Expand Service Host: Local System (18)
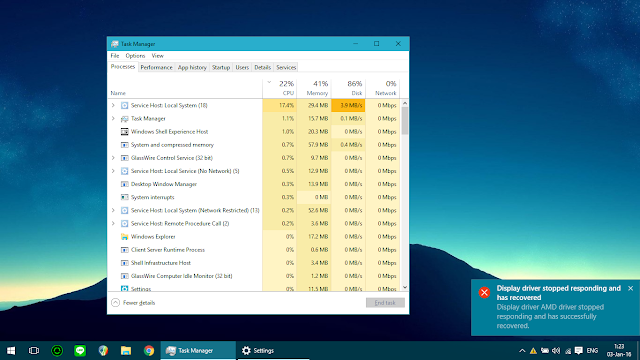The image size is (640, 360). 113,105
